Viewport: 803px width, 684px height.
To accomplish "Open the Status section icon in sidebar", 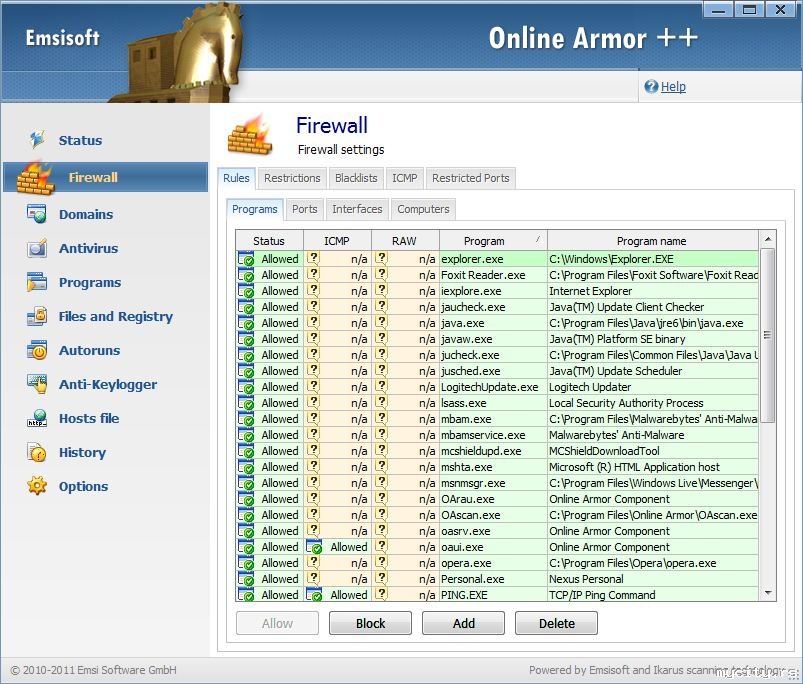I will (37, 139).
